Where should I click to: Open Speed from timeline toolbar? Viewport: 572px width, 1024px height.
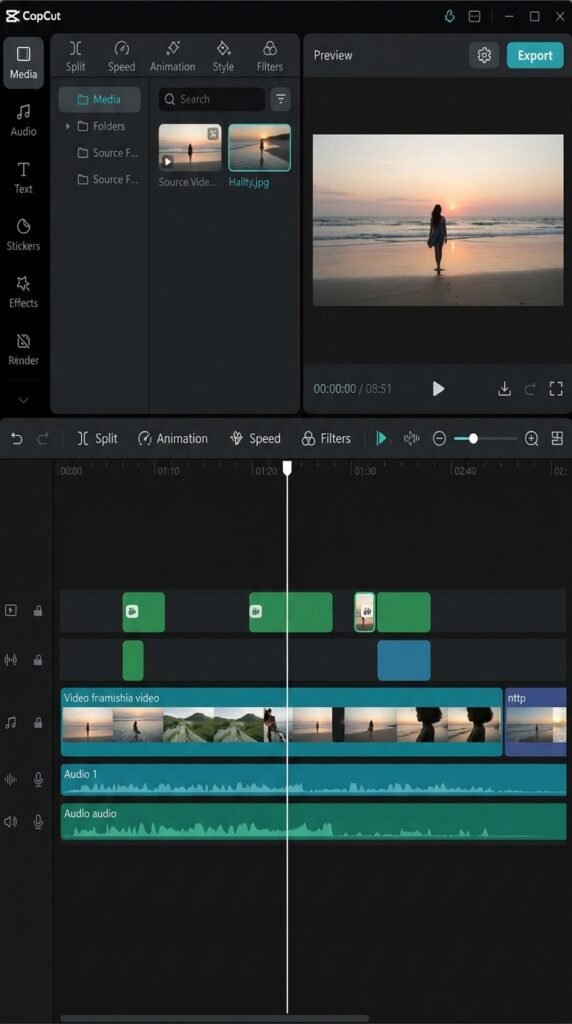(255, 439)
